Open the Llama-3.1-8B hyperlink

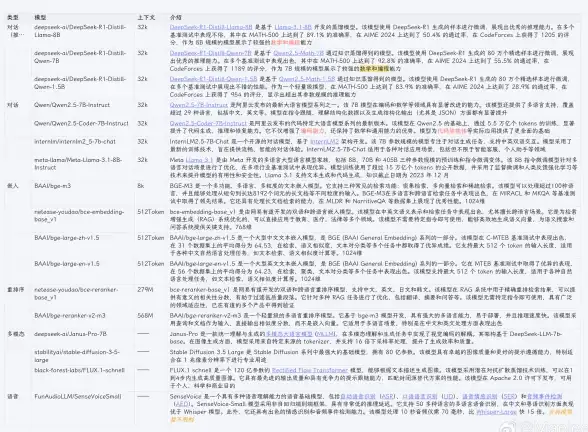[x=293, y=27]
